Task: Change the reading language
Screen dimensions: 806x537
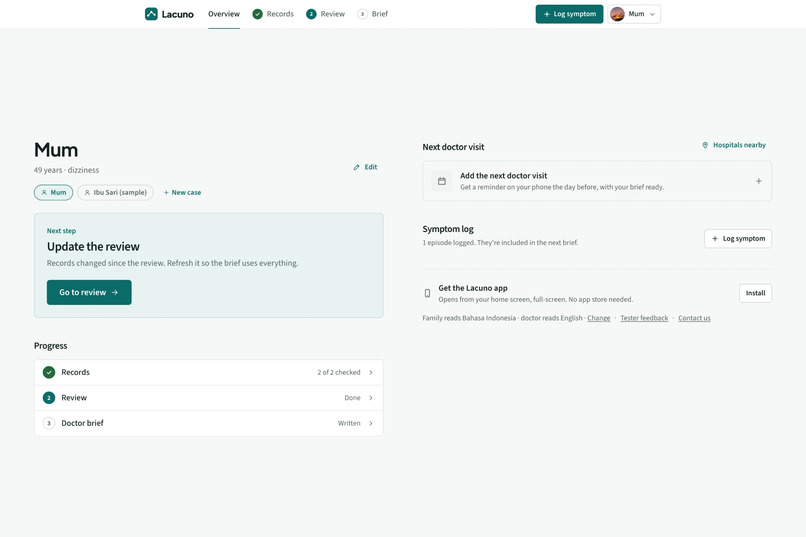Action: 599,318
